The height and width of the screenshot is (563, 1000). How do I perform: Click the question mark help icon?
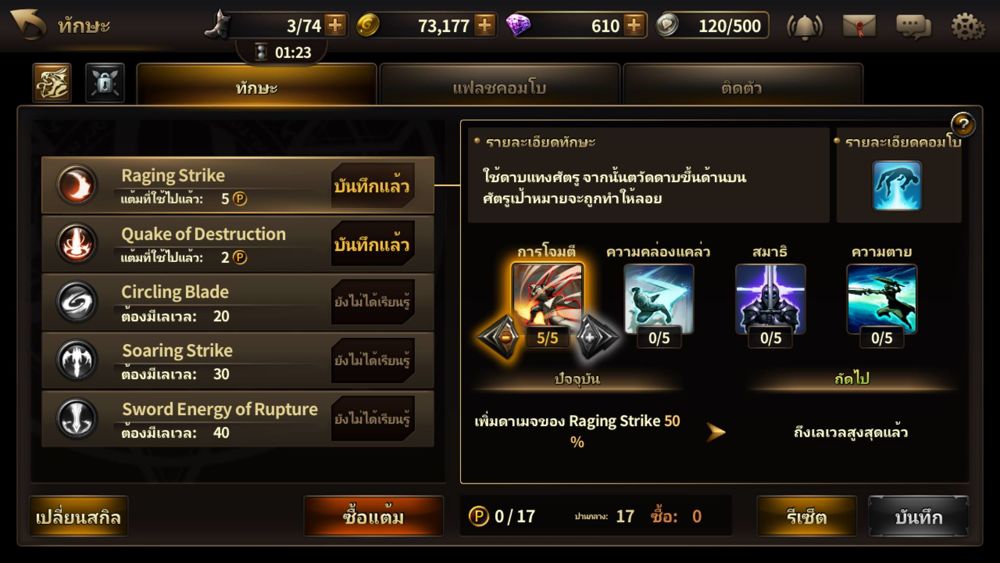click(963, 124)
